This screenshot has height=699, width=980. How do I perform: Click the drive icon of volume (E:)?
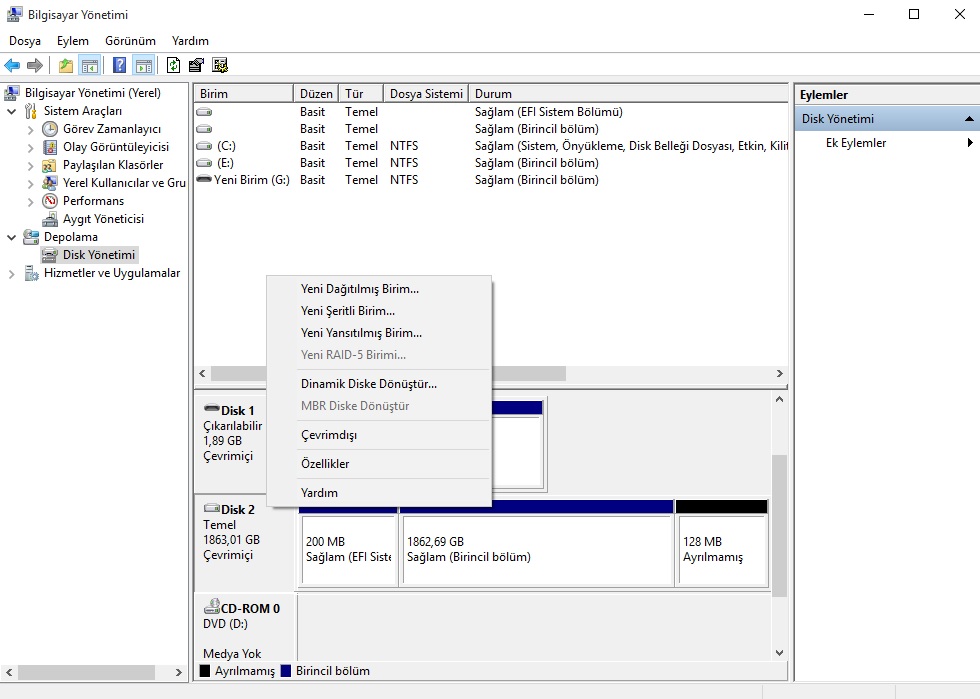pos(204,163)
